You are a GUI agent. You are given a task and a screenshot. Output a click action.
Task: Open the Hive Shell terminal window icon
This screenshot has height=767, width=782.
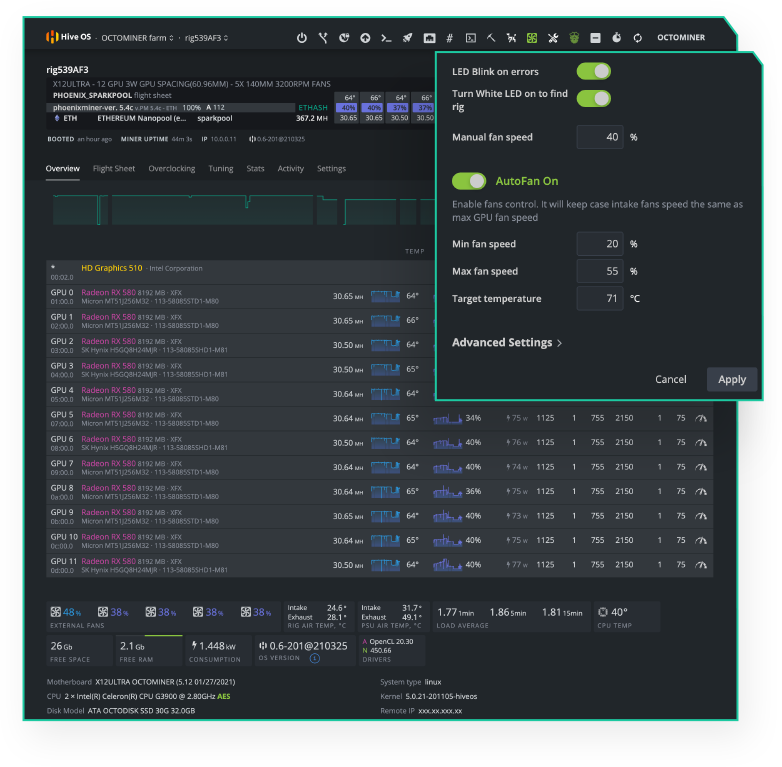pyautogui.click(x=470, y=38)
